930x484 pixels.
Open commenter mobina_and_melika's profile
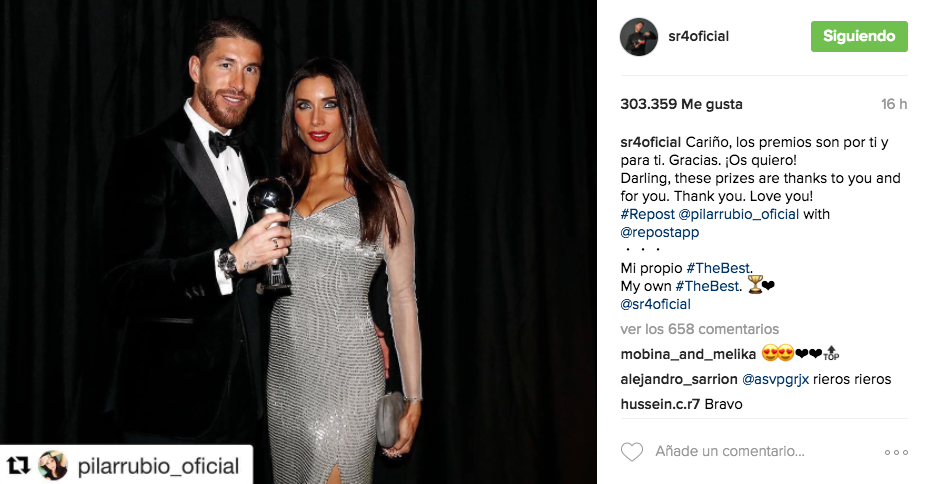tap(688, 354)
